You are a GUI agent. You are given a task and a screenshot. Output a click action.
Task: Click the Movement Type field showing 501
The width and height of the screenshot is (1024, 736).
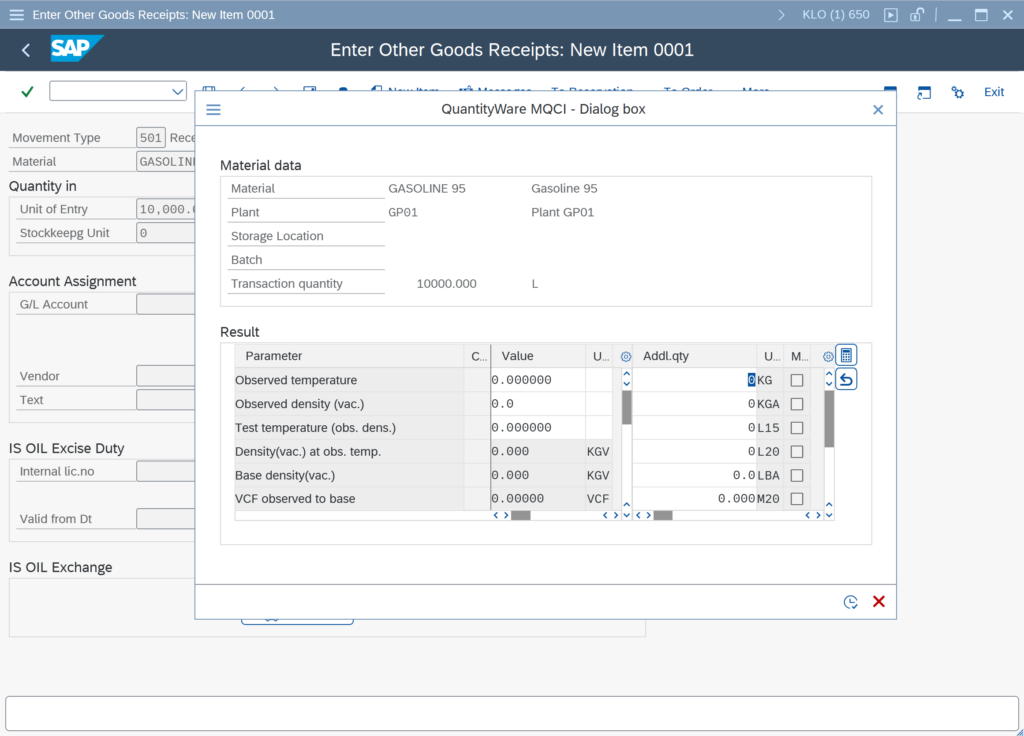[x=151, y=138]
